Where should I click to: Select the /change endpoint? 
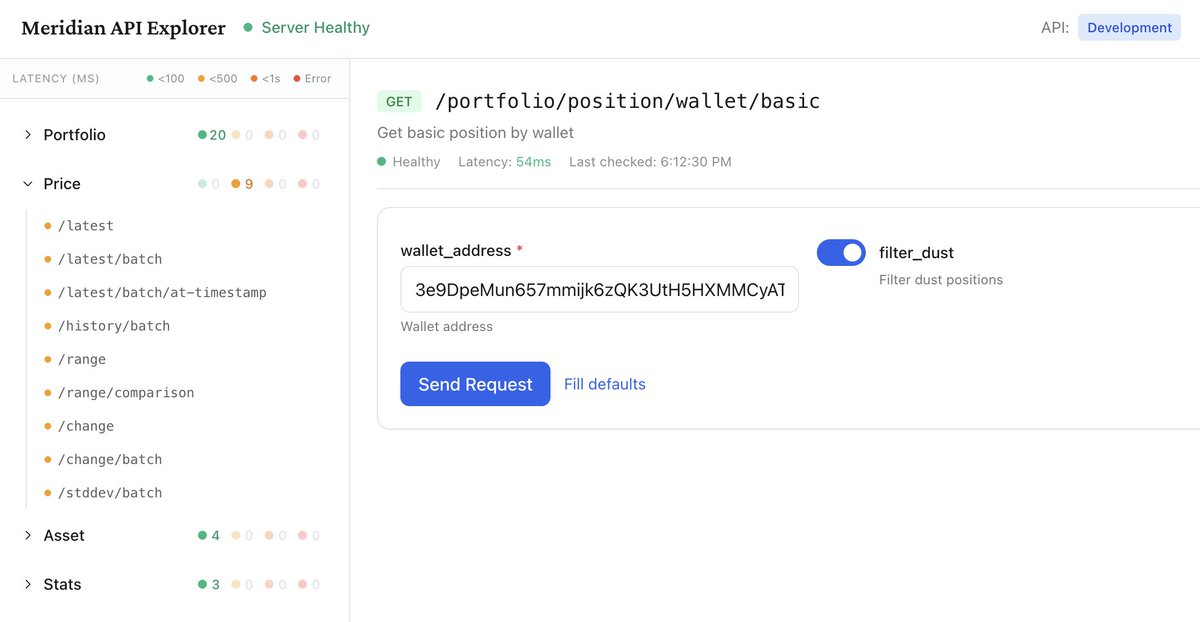tap(86, 426)
